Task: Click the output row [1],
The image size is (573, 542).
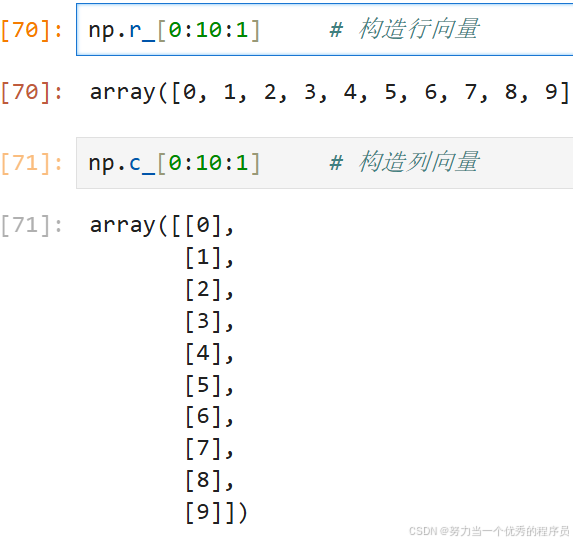Action: (209, 257)
